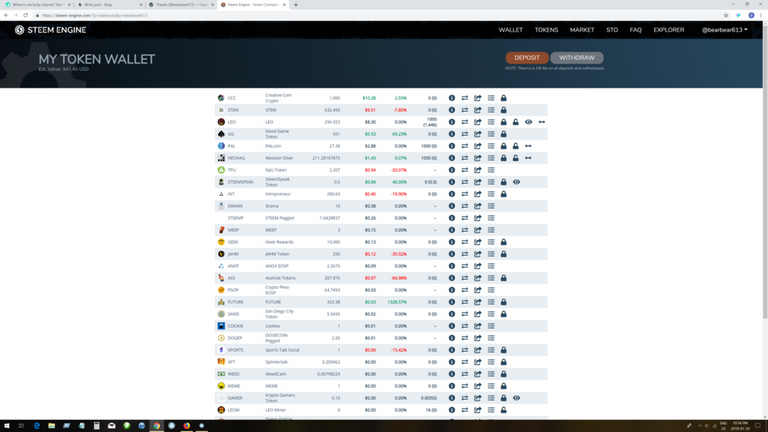Bookmark this page with the star icon

click(x=726, y=15)
